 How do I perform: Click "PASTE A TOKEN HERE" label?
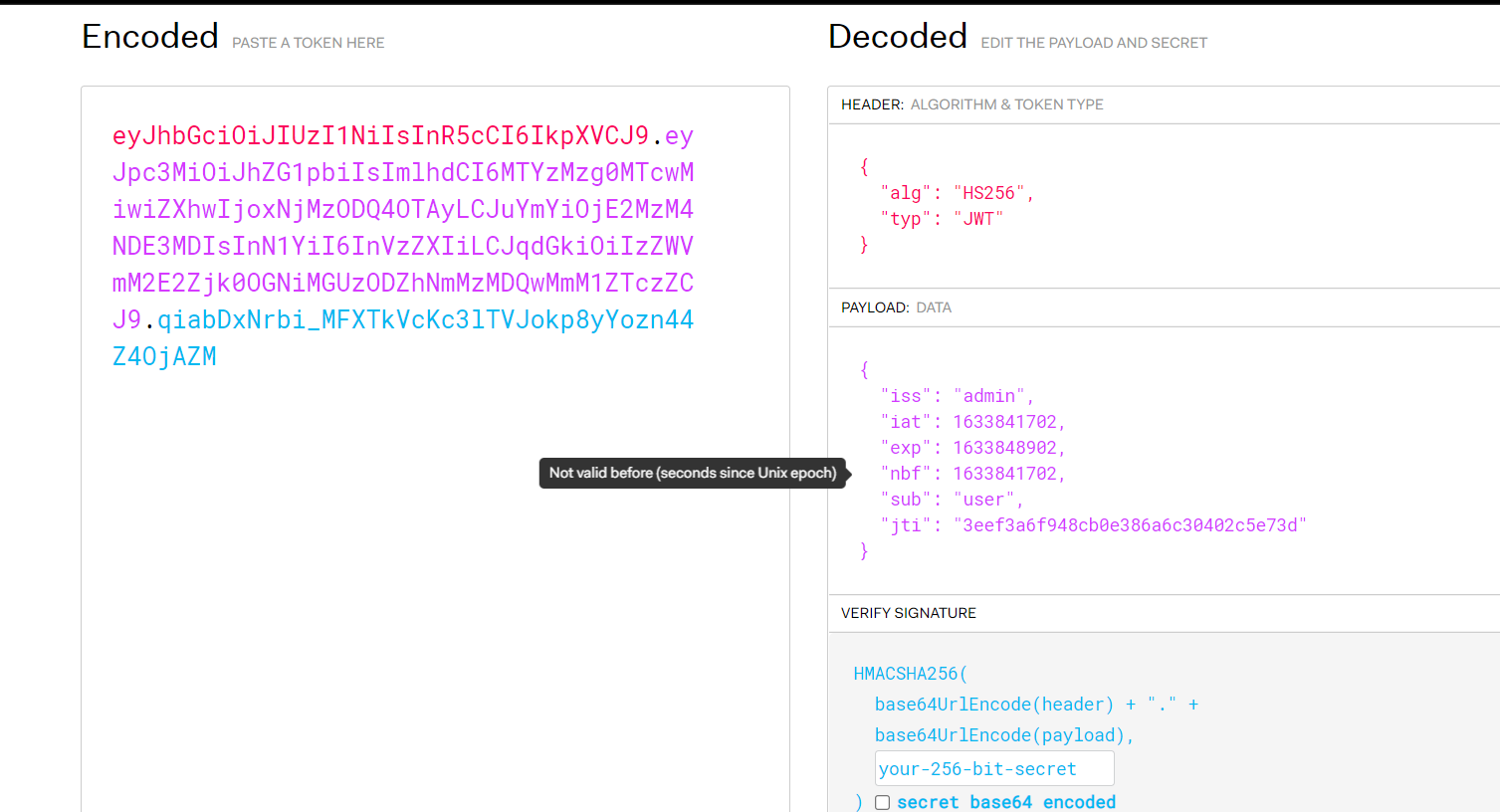click(308, 43)
